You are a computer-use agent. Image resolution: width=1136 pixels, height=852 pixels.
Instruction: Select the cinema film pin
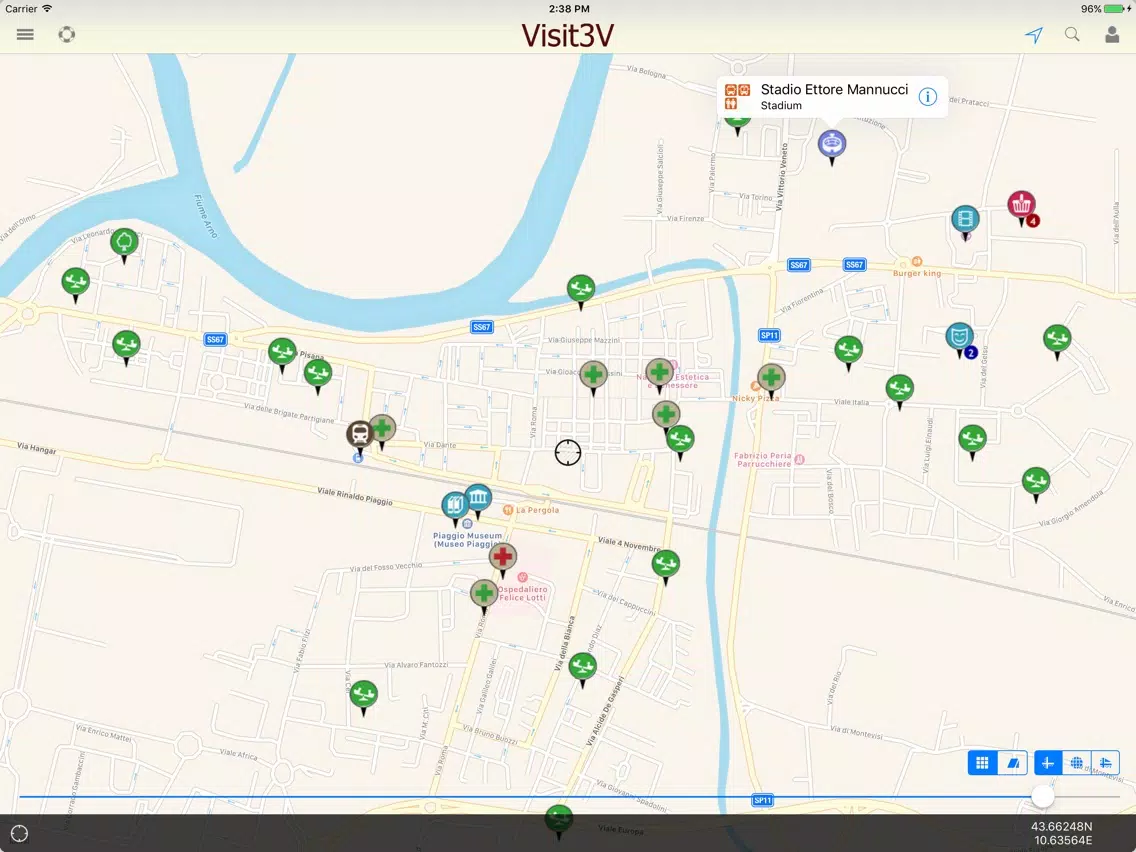965,222
